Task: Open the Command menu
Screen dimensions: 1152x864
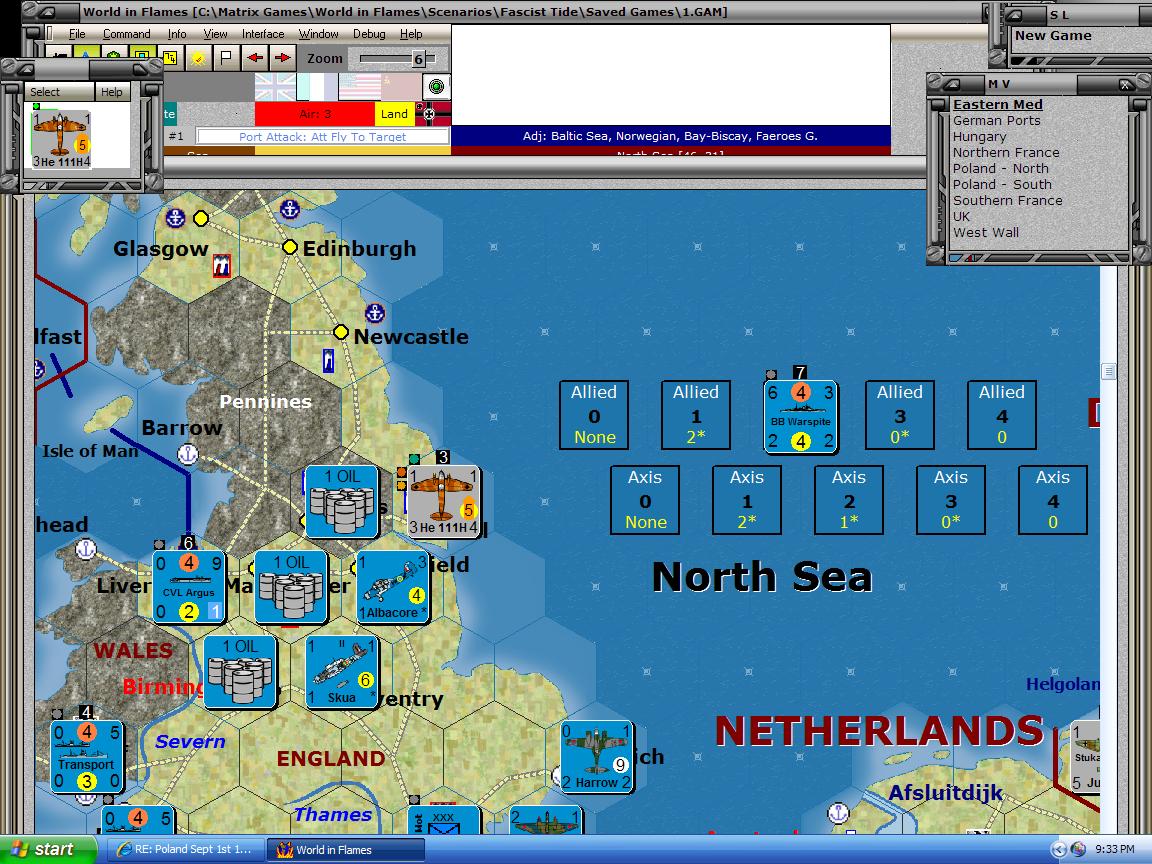Action: 126,34
